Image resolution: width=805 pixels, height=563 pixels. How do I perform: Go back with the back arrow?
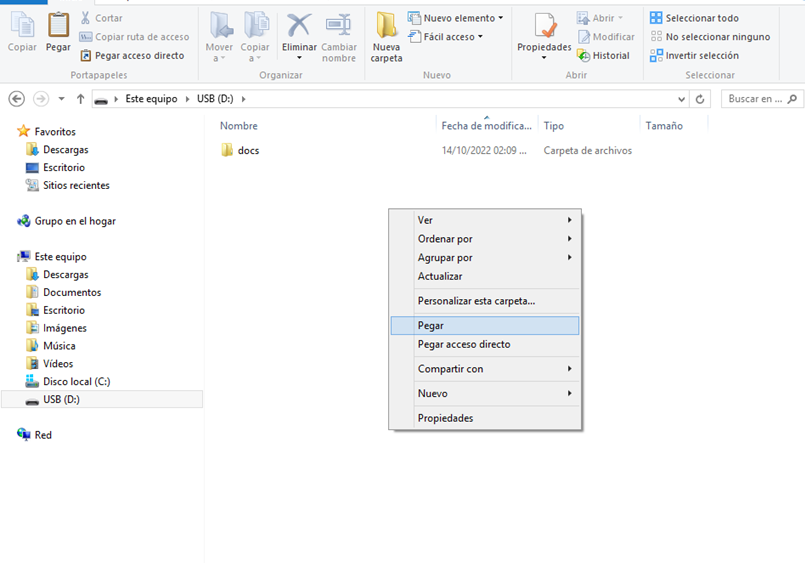(17, 99)
